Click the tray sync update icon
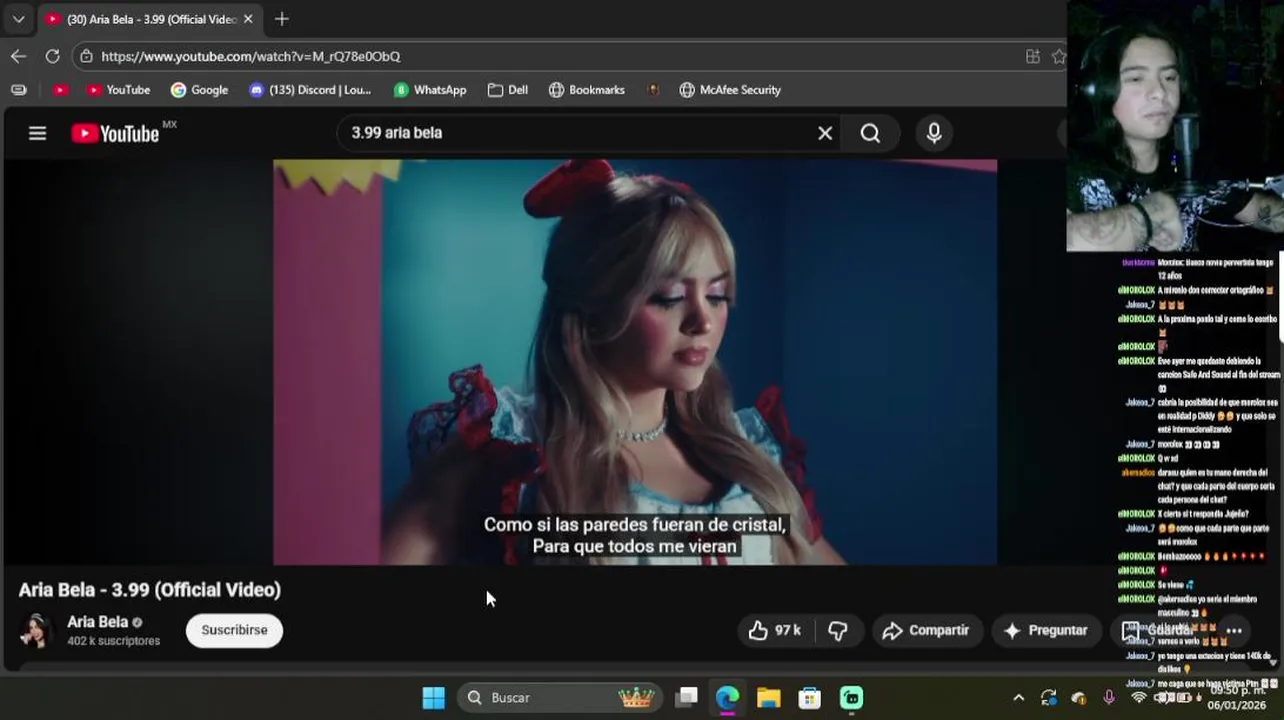This screenshot has height=720, width=1284. tap(1048, 698)
